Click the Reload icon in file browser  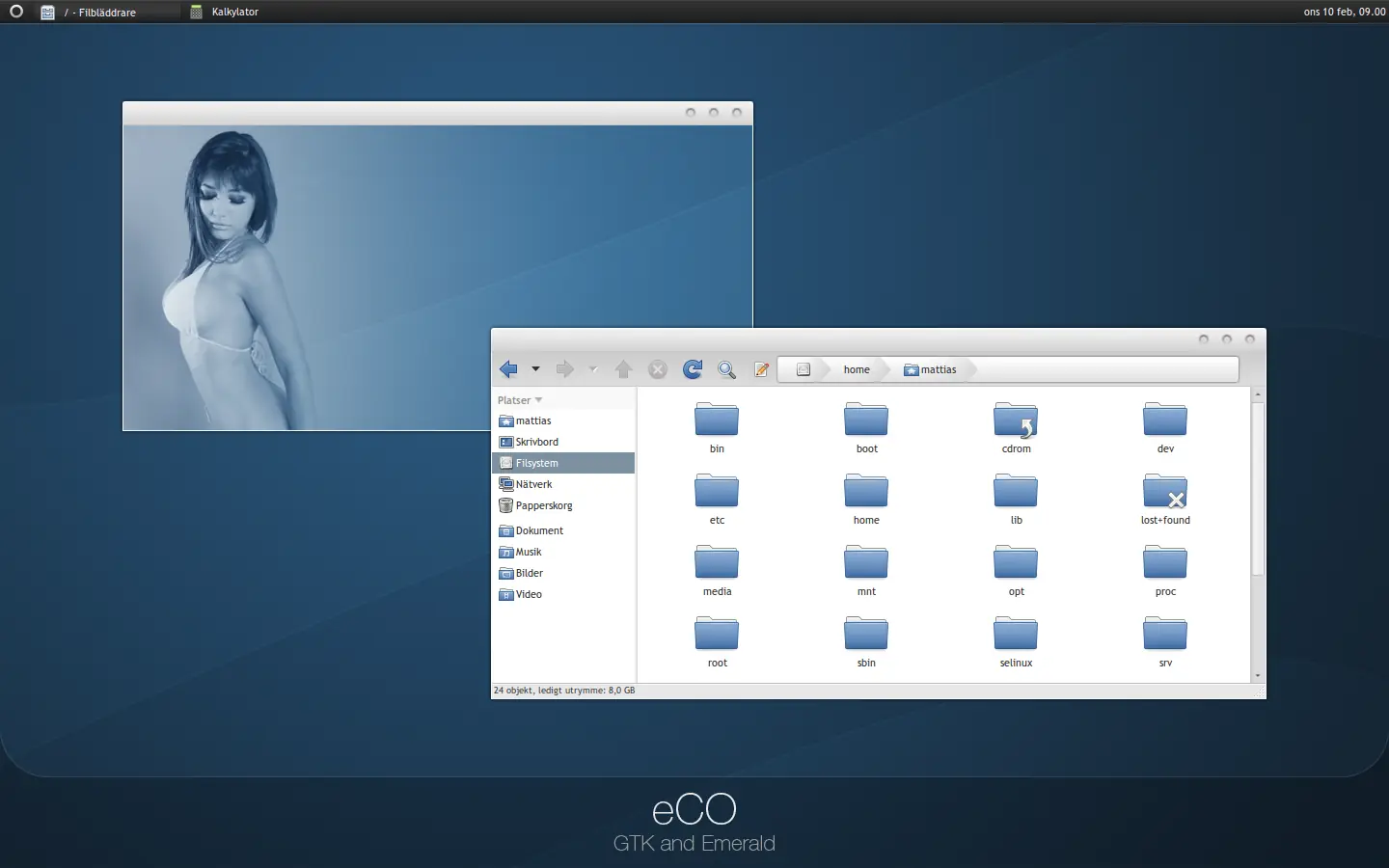[x=693, y=369]
